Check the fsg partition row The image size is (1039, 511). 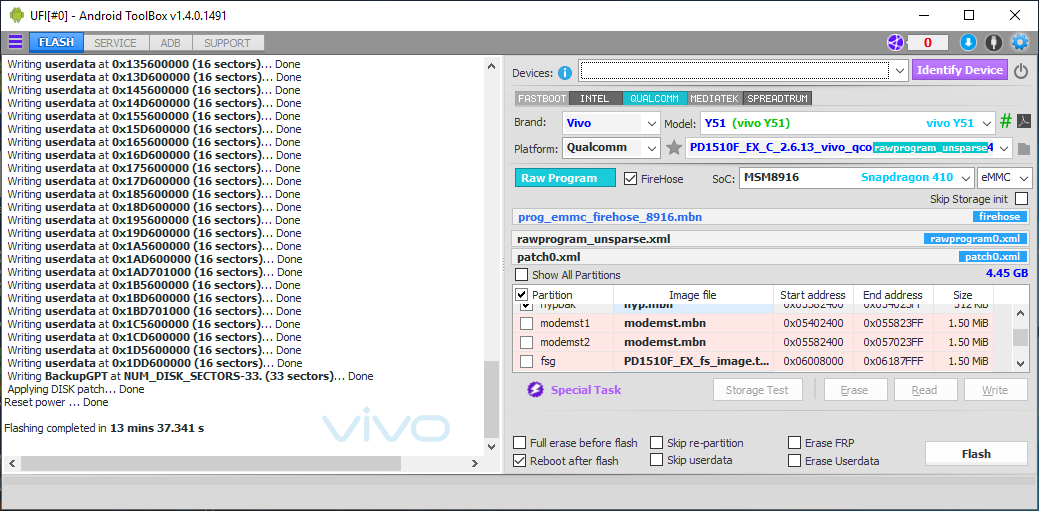coord(526,361)
